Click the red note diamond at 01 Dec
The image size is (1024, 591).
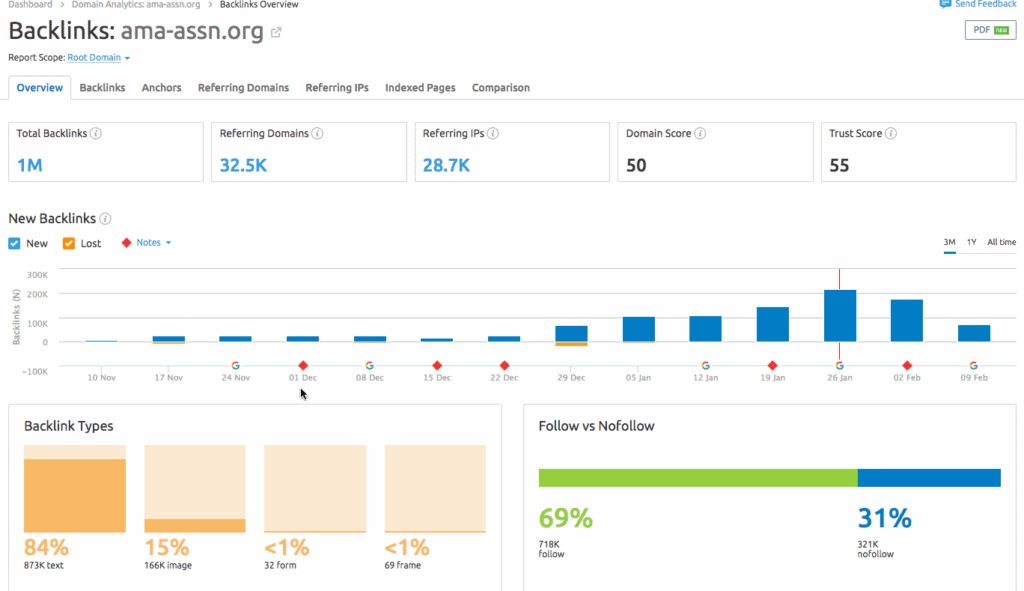303,366
